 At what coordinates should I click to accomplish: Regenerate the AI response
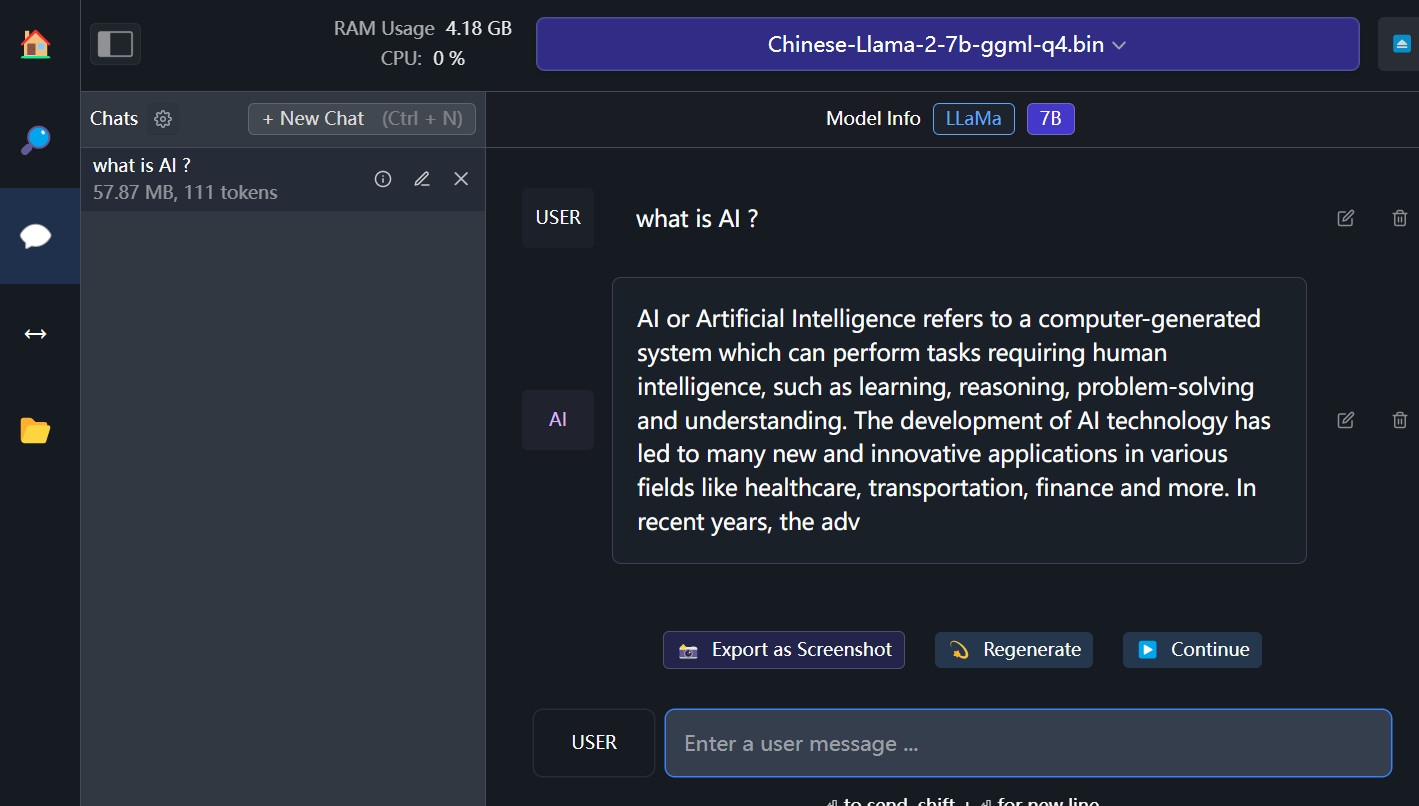[1013, 650]
